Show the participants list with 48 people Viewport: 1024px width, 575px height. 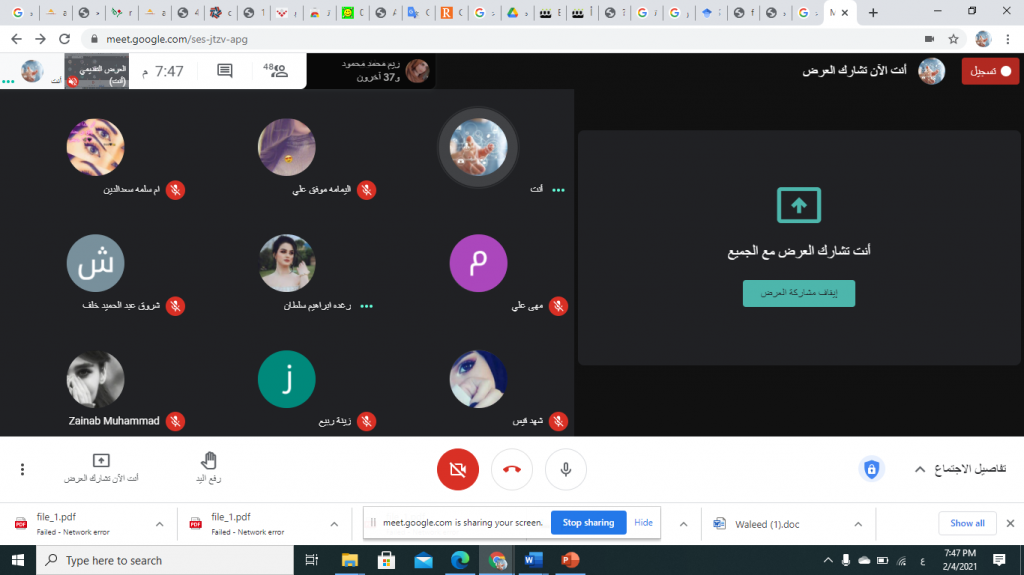pos(275,71)
